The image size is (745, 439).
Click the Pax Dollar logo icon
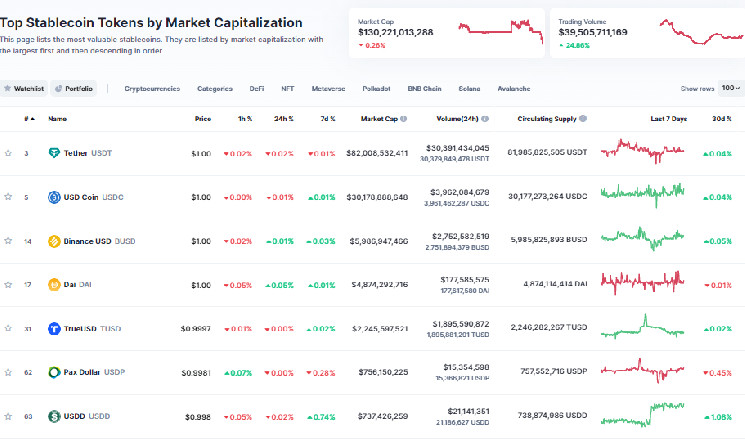click(x=54, y=373)
